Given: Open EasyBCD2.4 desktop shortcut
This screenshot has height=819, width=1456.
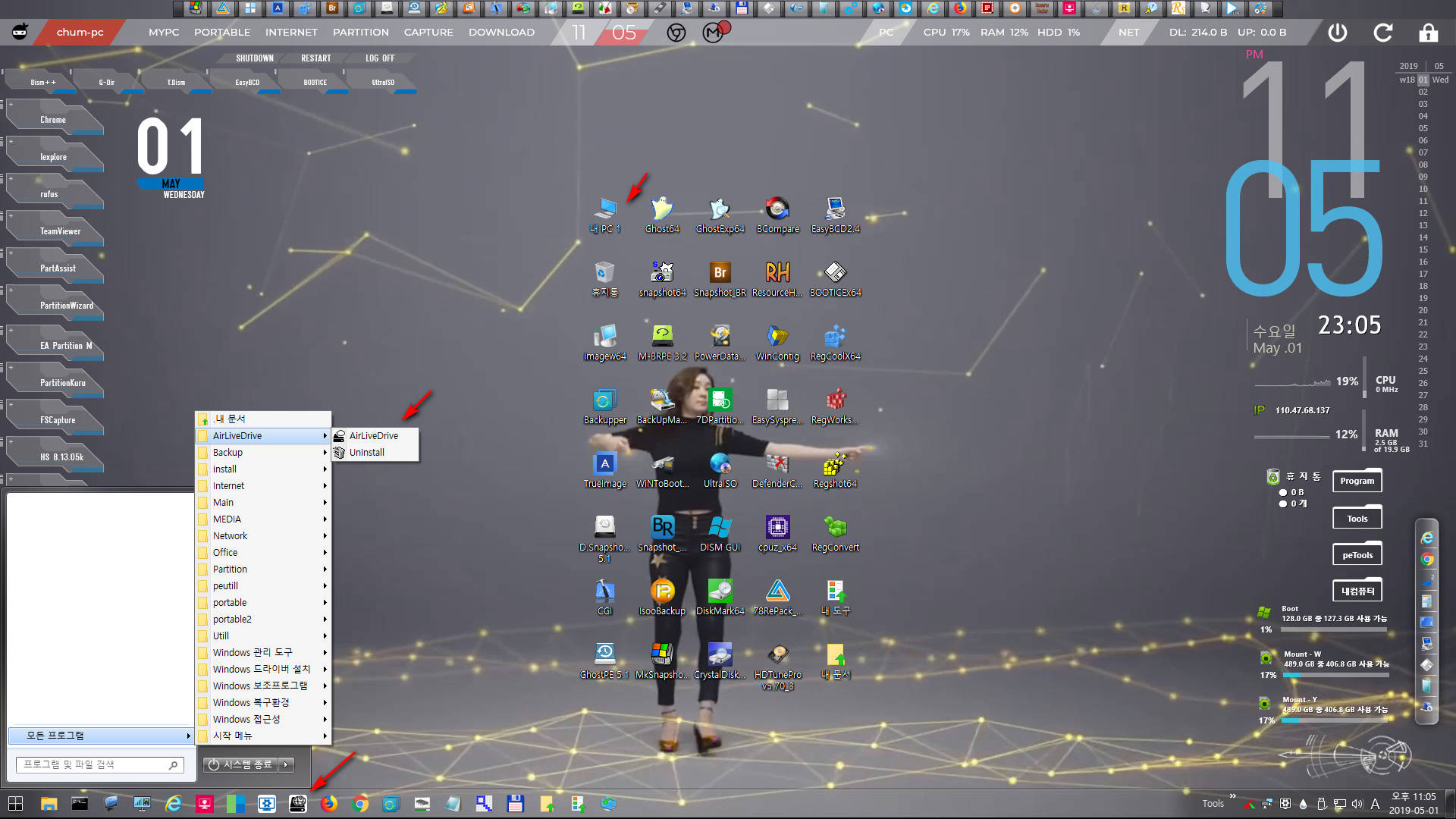Looking at the screenshot, I should [x=835, y=215].
